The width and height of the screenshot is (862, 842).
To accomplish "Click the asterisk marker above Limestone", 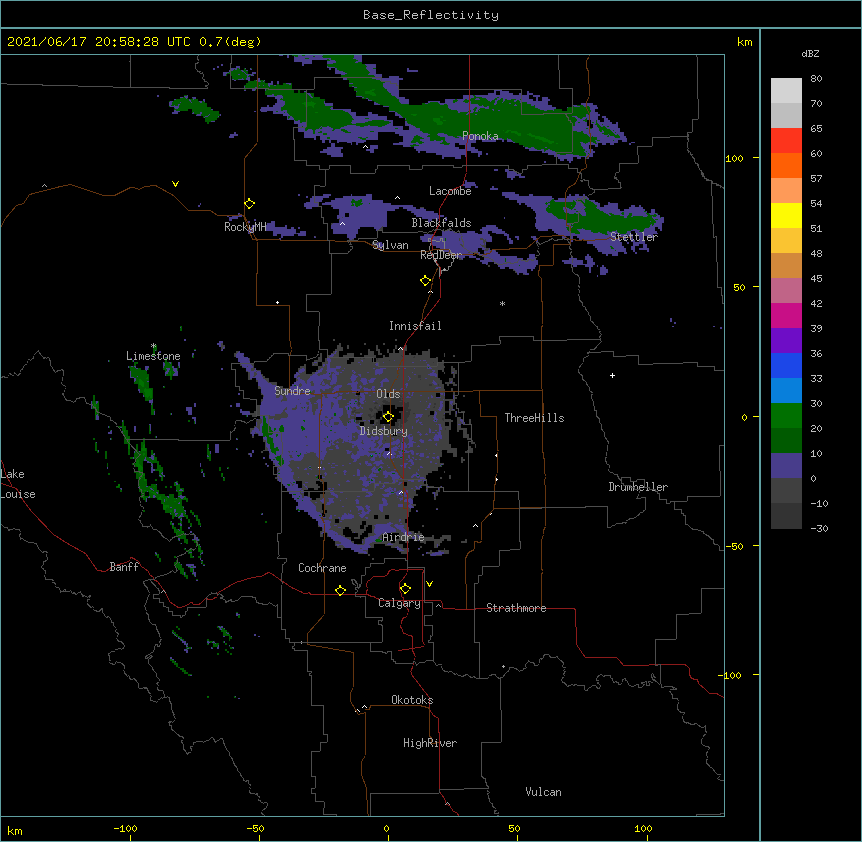I will click(x=153, y=346).
